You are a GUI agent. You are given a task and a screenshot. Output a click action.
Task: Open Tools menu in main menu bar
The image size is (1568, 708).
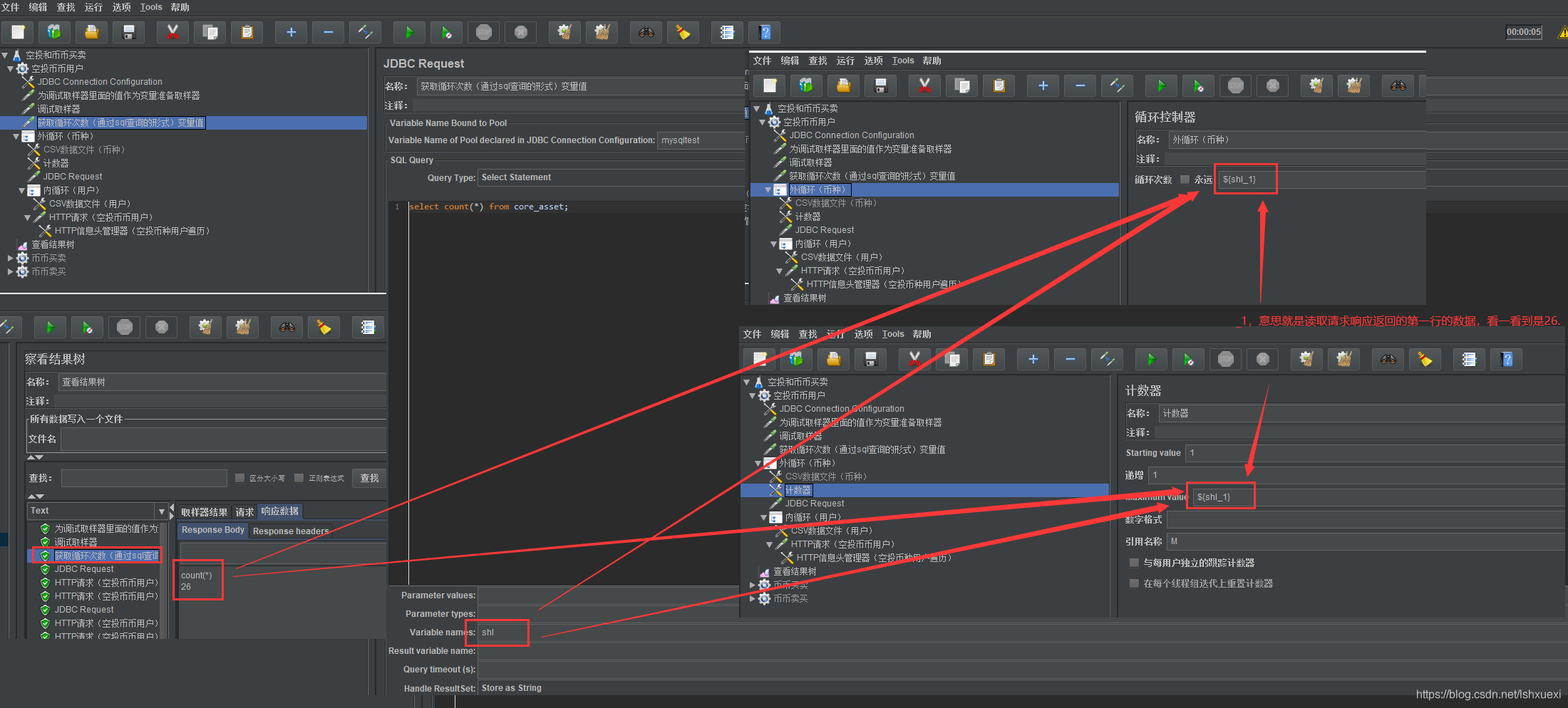(151, 7)
